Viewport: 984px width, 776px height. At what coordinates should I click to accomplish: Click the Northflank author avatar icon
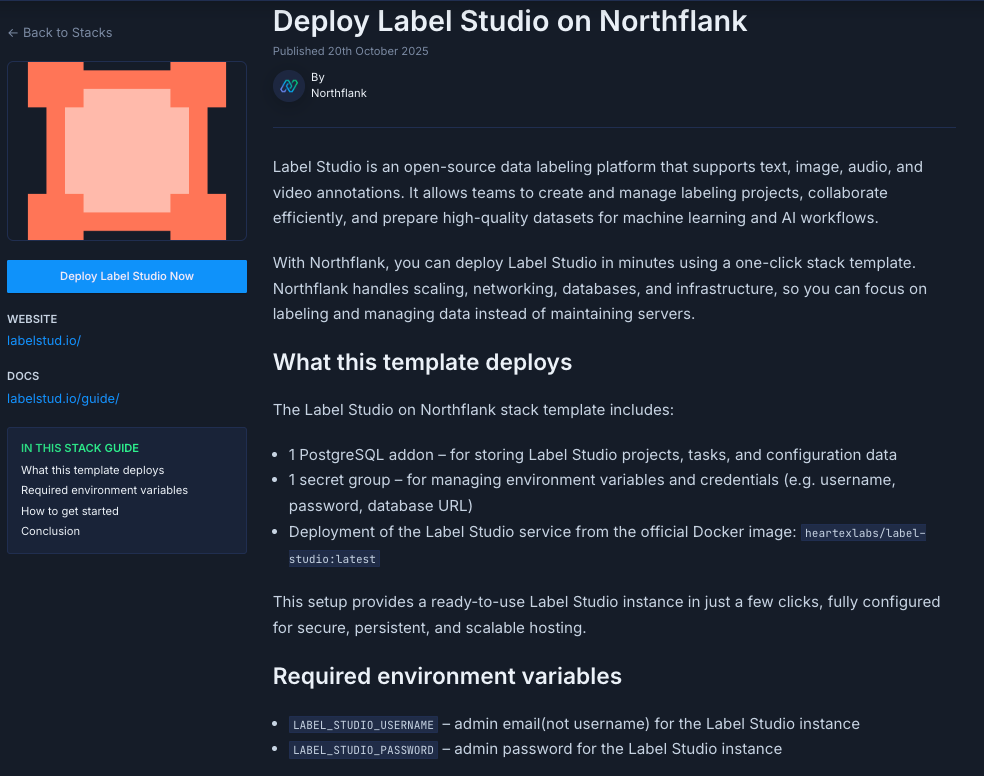[x=289, y=86]
